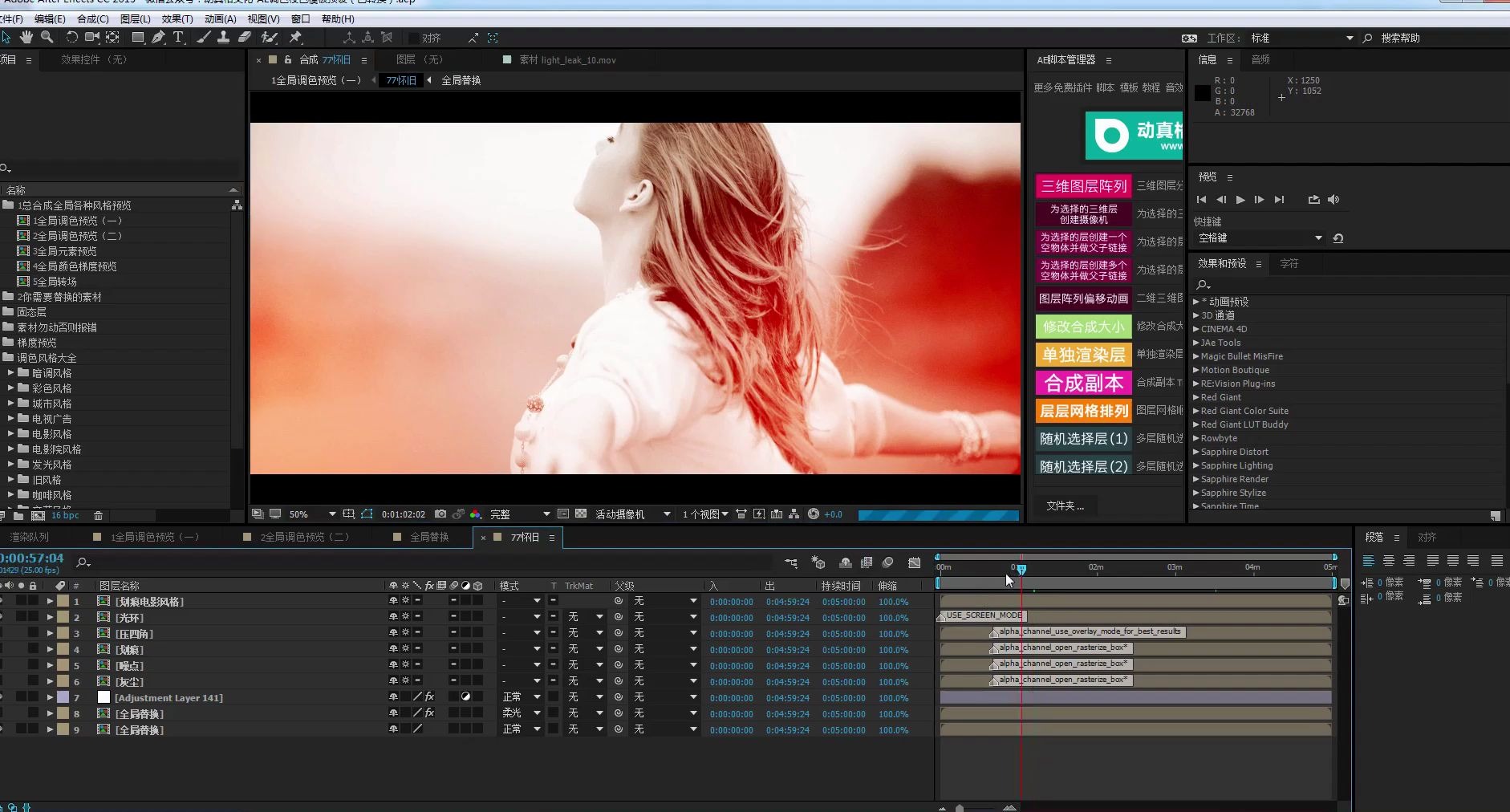Open the 活动摄像机 camera view dropdown

click(632, 514)
